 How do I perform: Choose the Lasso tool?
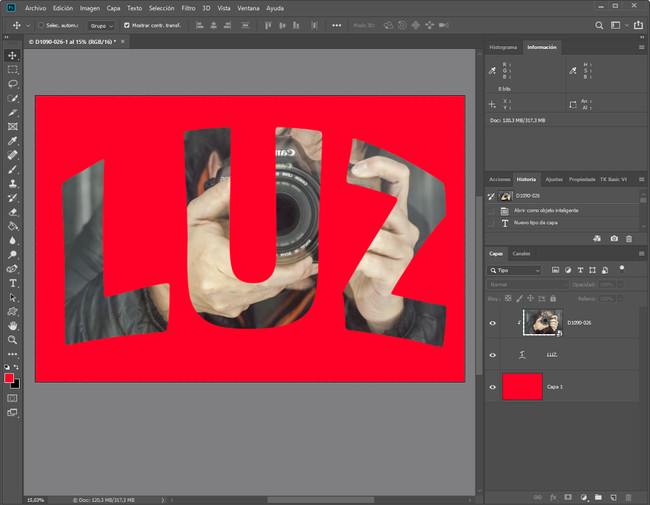12,84
